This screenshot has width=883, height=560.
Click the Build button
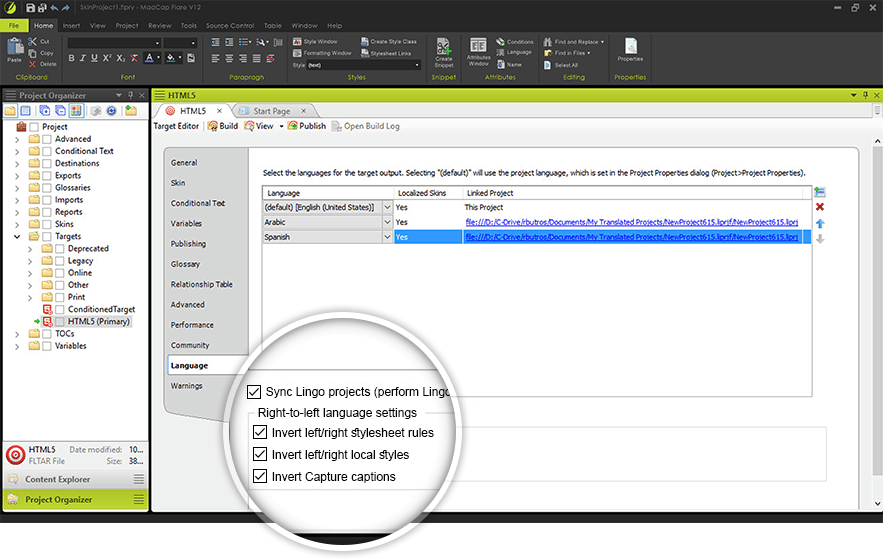pos(223,126)
